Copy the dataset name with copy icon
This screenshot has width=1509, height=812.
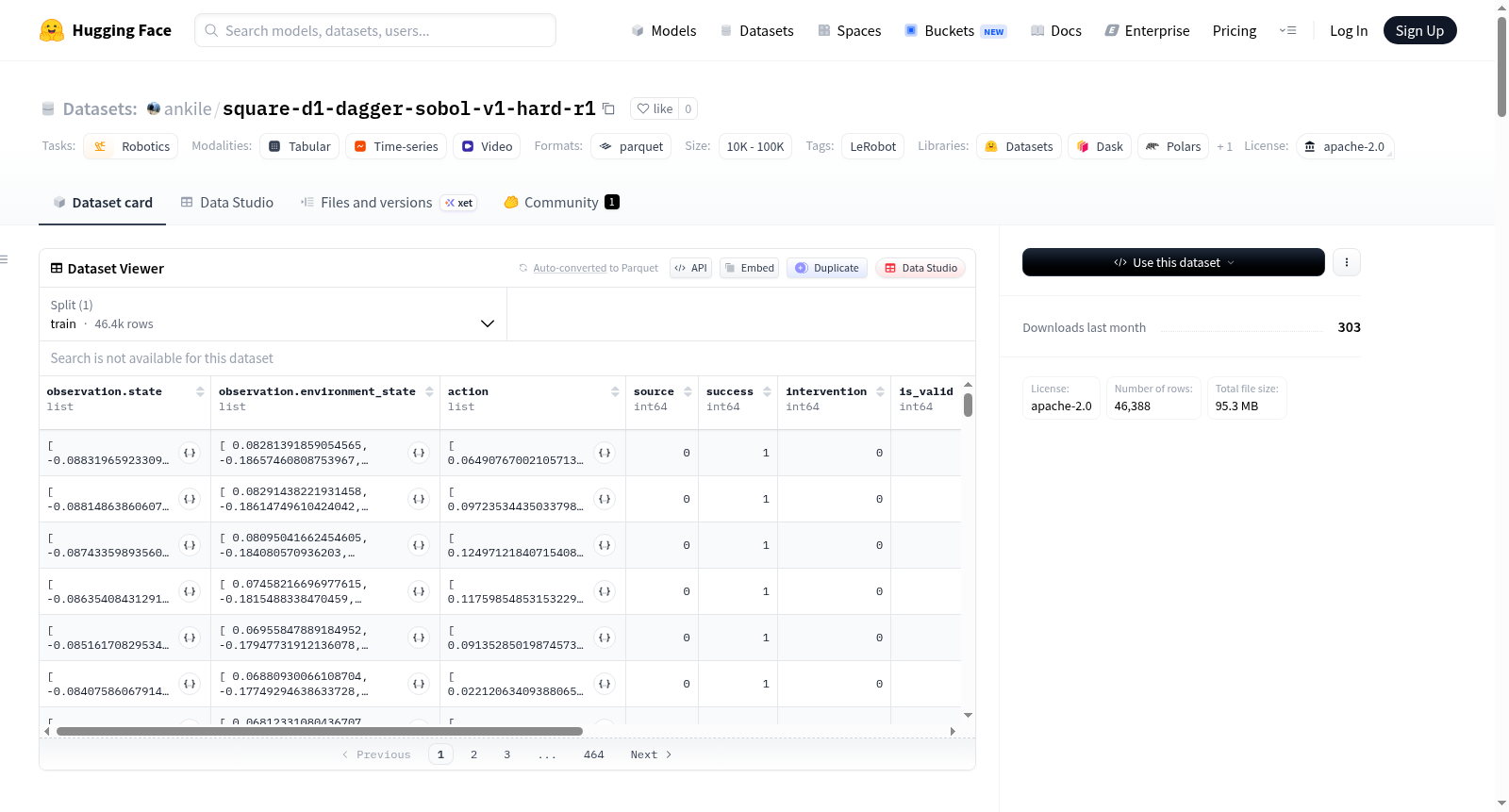pos(608,108)
